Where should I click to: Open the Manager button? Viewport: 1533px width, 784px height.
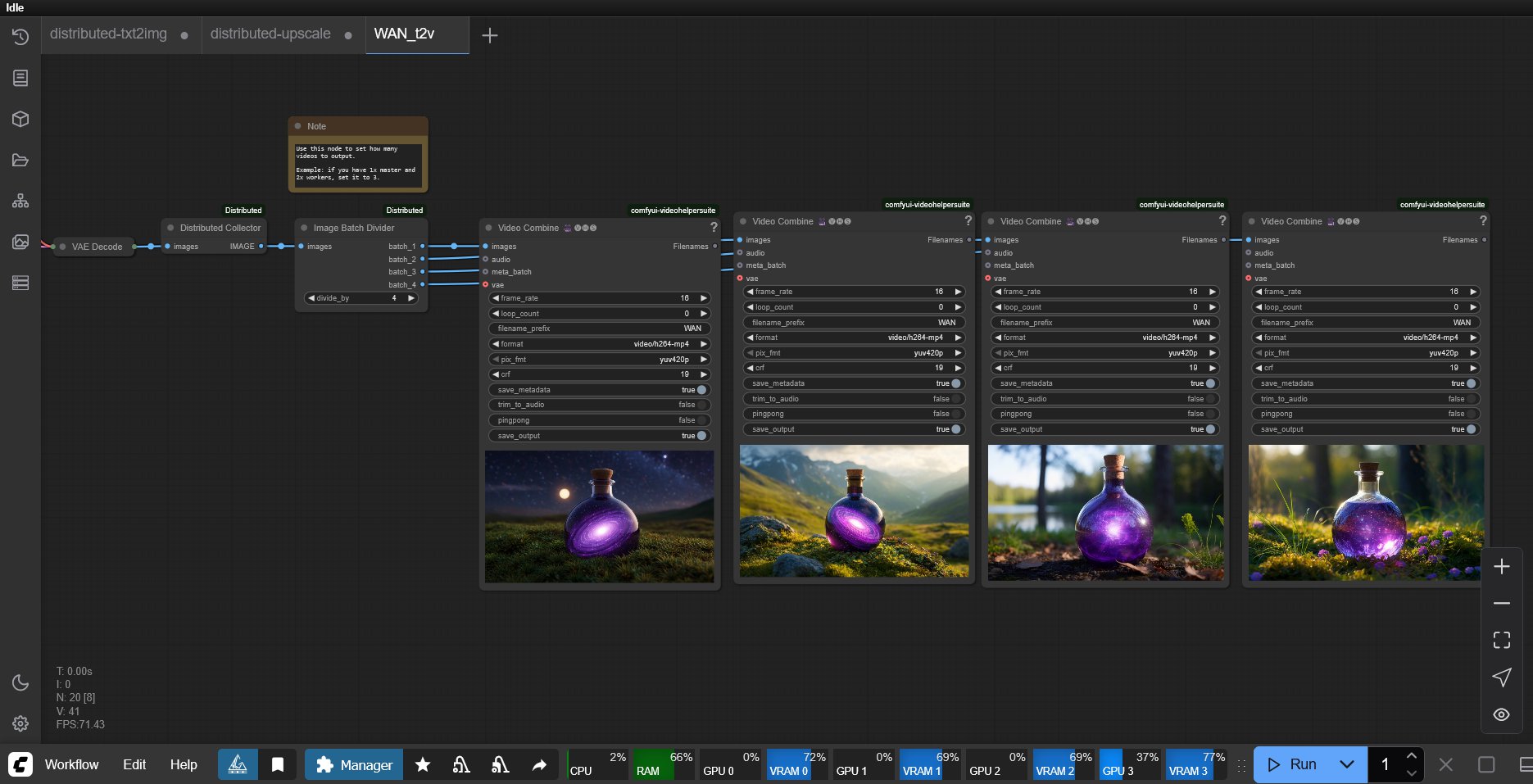pos(354,764)
